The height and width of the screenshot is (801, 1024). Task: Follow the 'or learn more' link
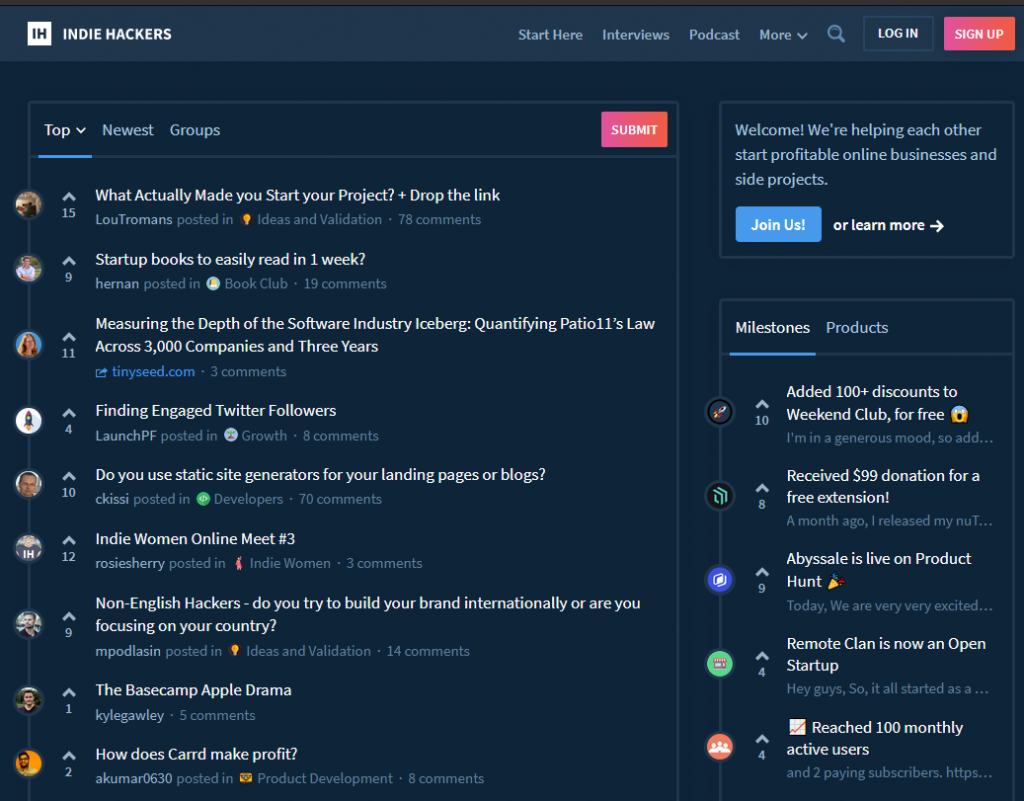coord(888,225)
